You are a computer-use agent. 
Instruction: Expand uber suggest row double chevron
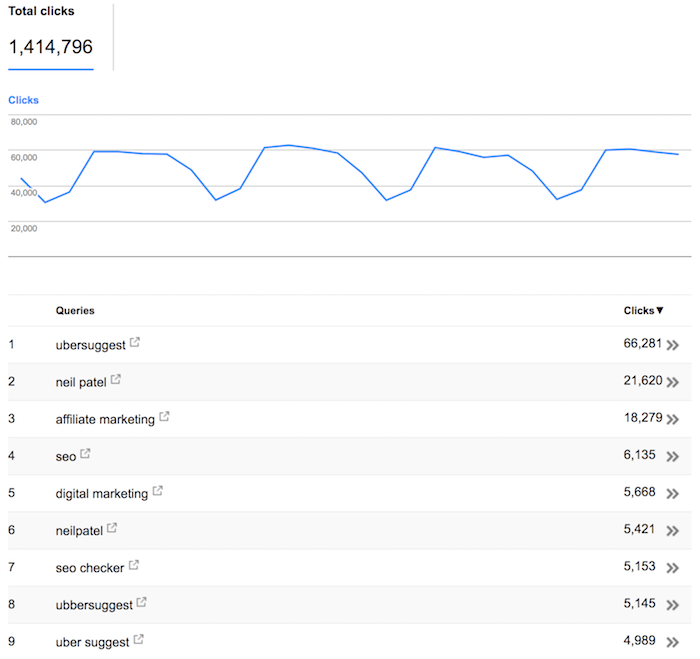(x=673, y=642)
